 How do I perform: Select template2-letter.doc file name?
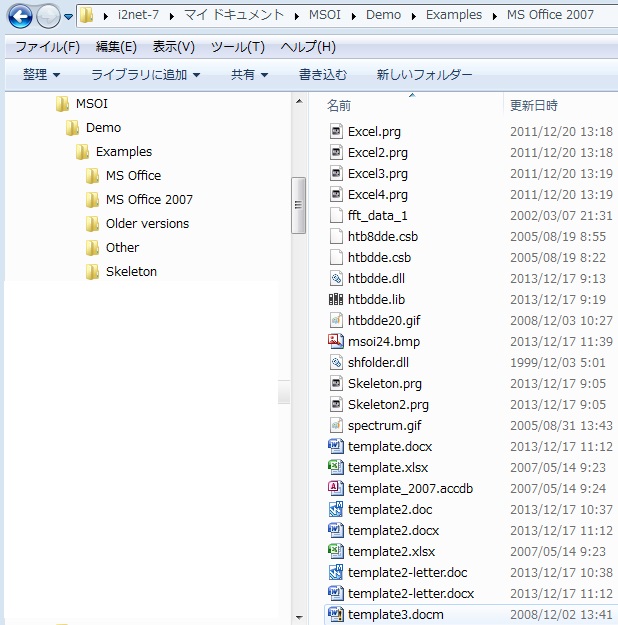pos(407,572)
